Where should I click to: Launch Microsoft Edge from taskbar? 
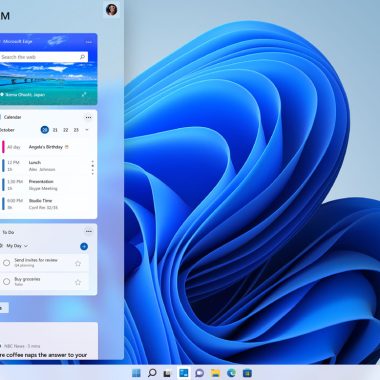coord(231,373)
